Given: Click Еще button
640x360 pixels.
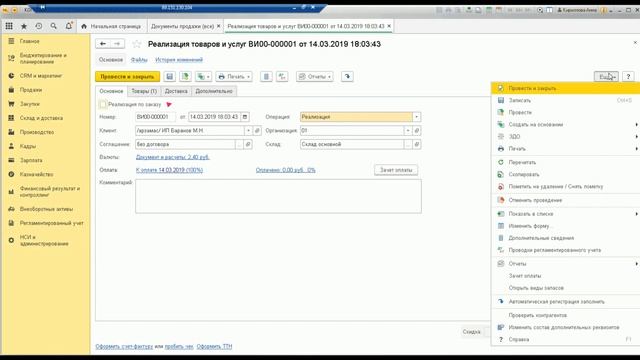Looking at the screenshot, I should point(606,76).
